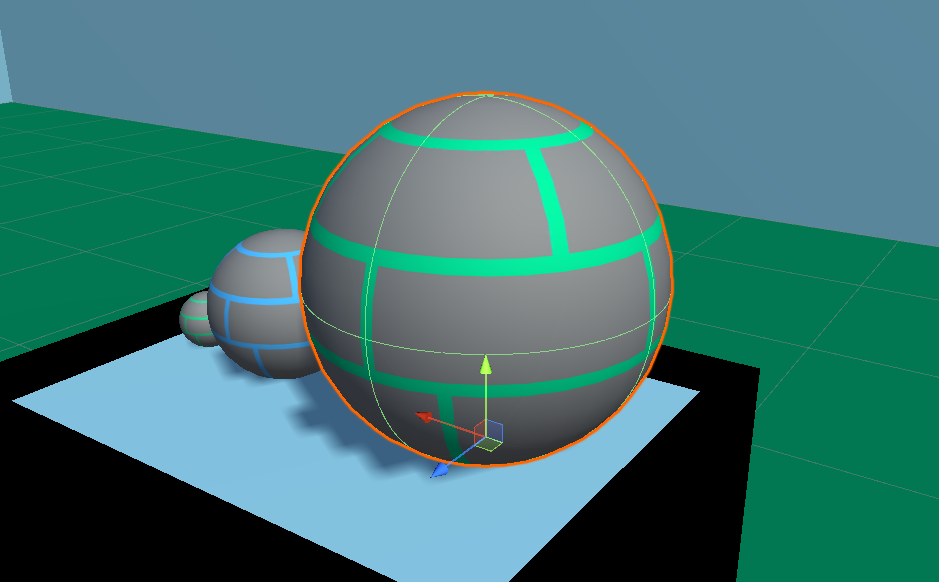Viewport: 939px width, 582px height.
Task: Click the blue-gray back wall
Action: pos(700,80)
